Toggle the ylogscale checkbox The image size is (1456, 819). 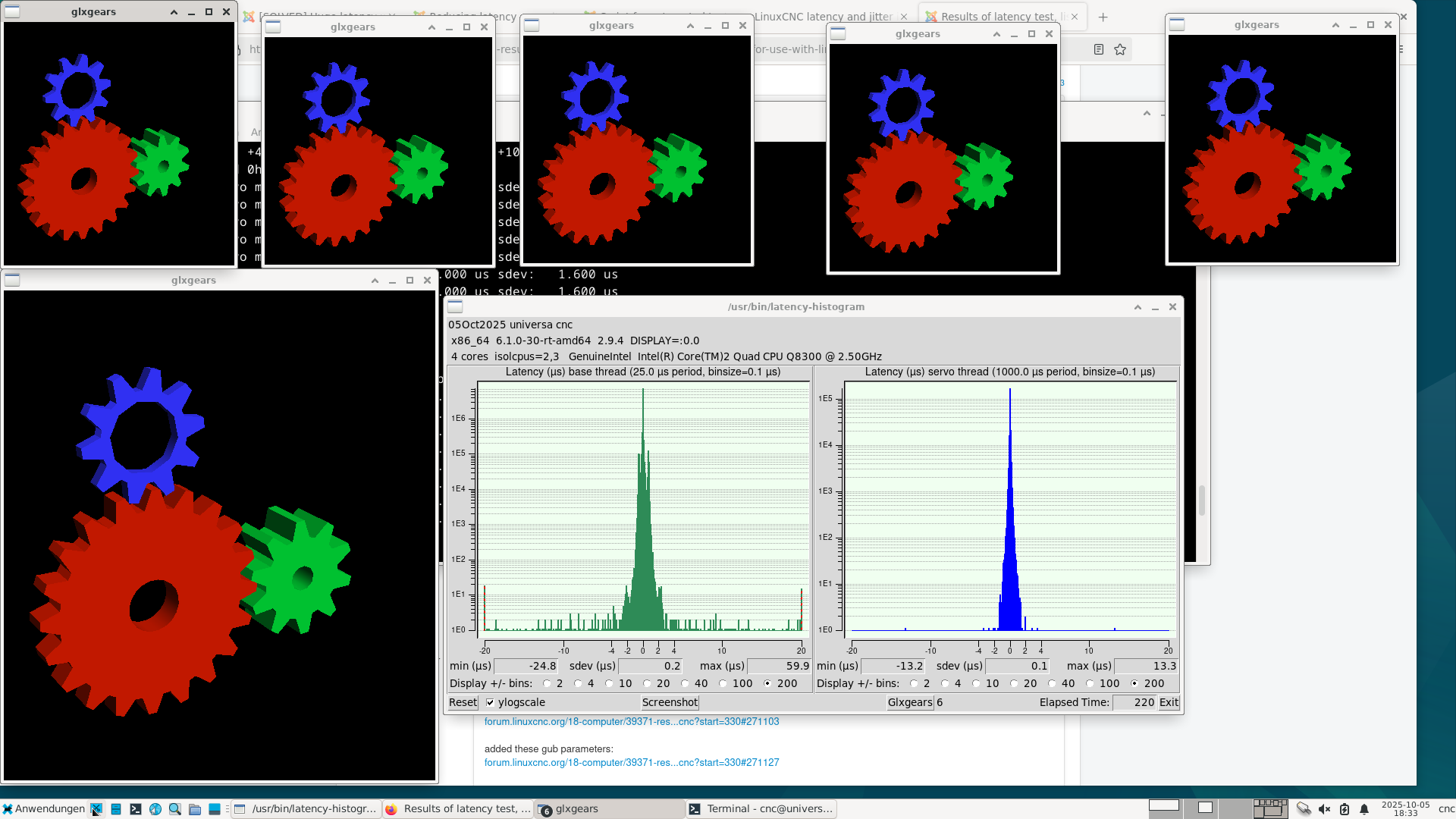(491, 703)
